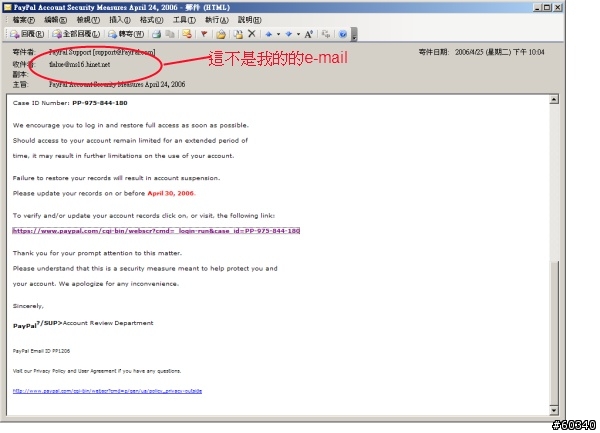Click the sent date 2006/4/25 text
This screenshot has height=433, width=600.
(500, 52)
